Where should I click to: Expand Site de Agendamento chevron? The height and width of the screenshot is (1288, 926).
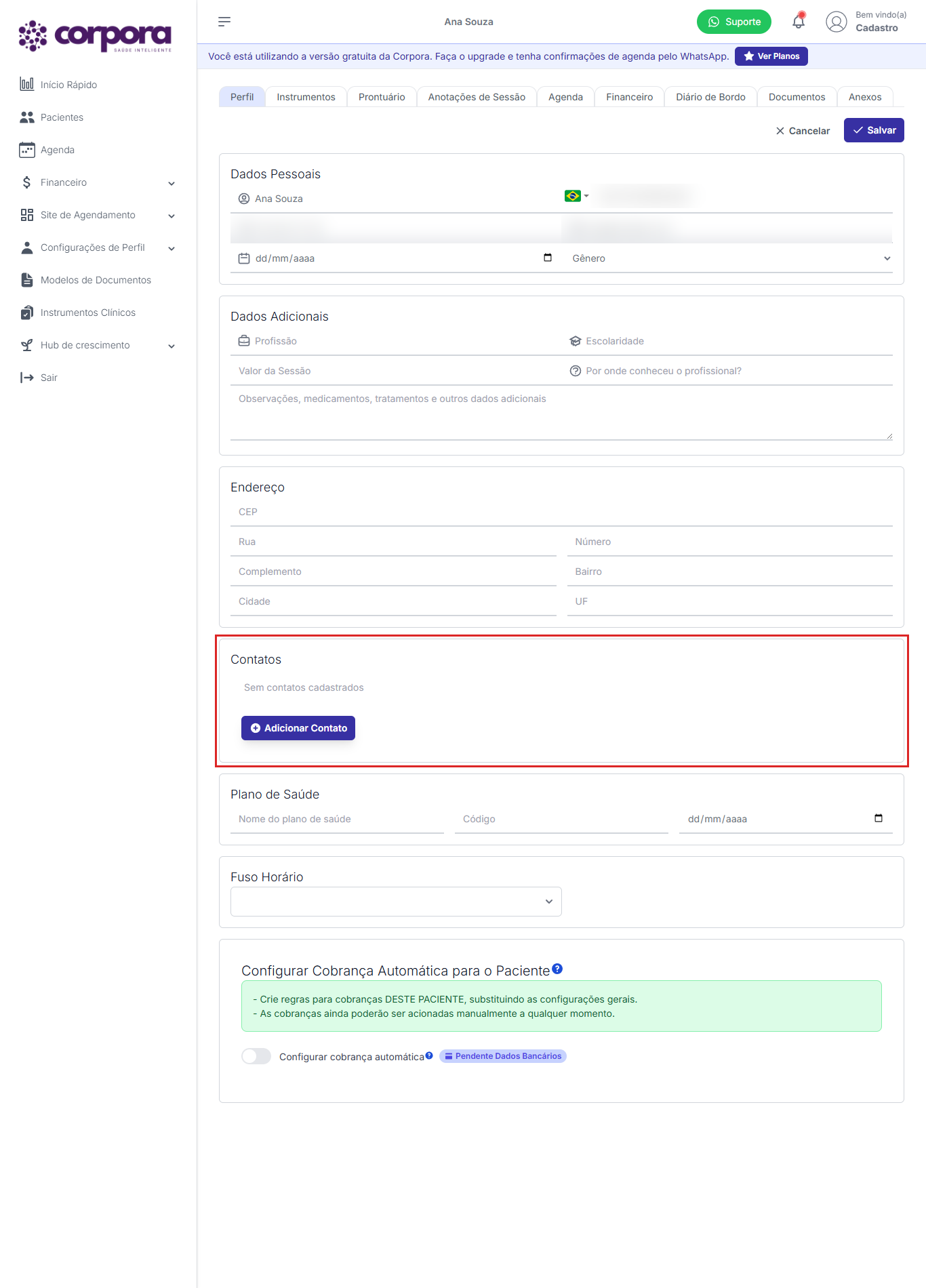172,216
